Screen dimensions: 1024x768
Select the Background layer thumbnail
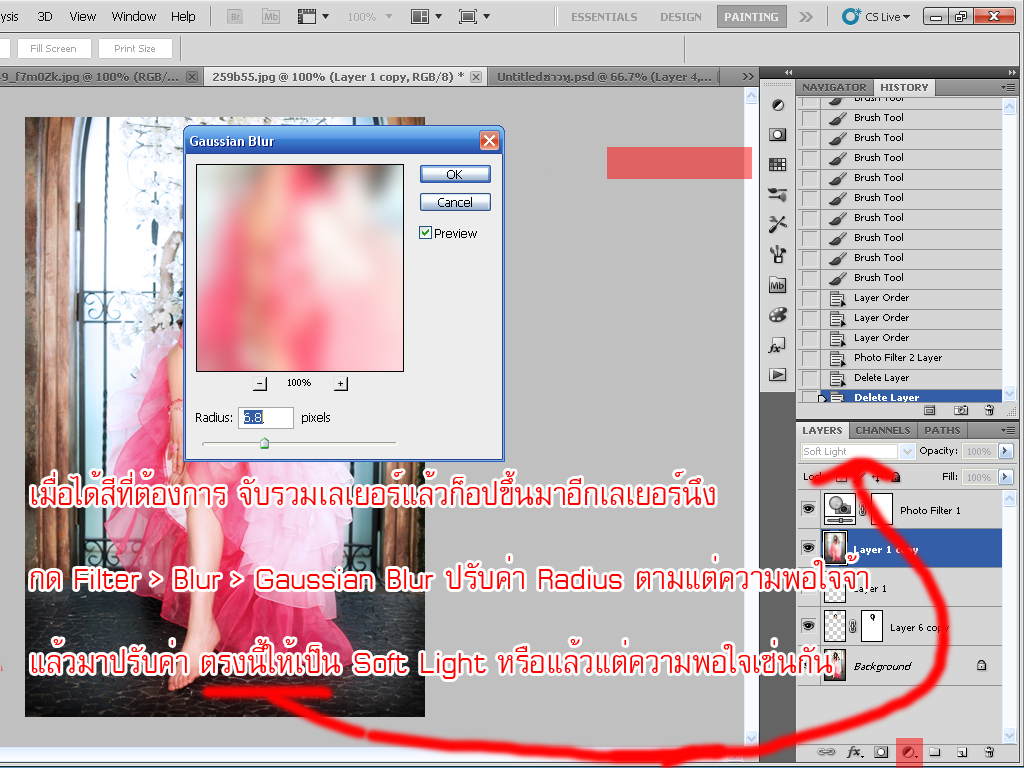click(x=835, y=665)
